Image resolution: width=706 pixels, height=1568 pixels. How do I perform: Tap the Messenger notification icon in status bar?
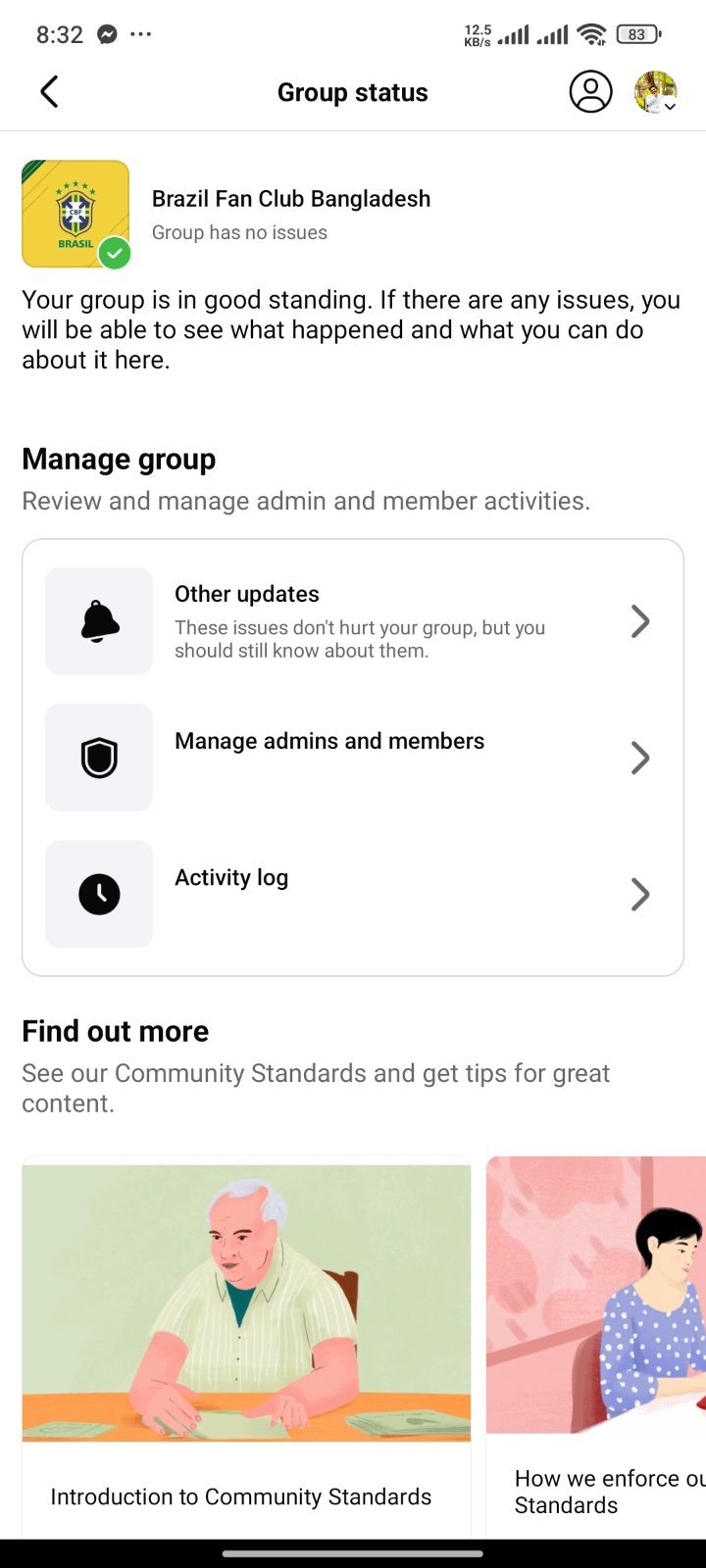click(107, 34)
